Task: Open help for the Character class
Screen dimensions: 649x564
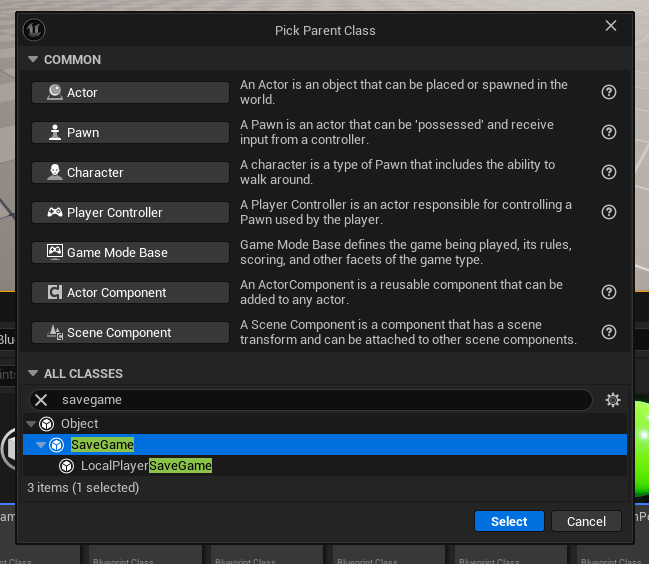Action: click(x=608, y=172)
